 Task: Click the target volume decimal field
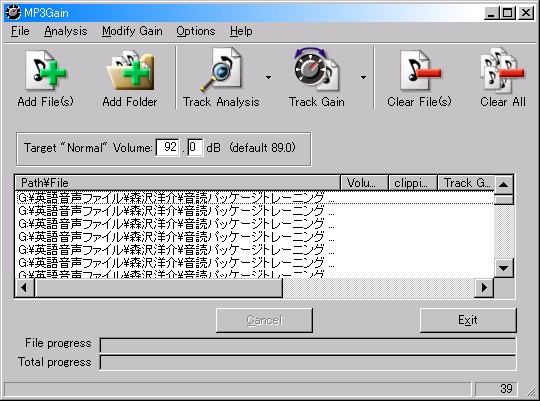(195, 147)
